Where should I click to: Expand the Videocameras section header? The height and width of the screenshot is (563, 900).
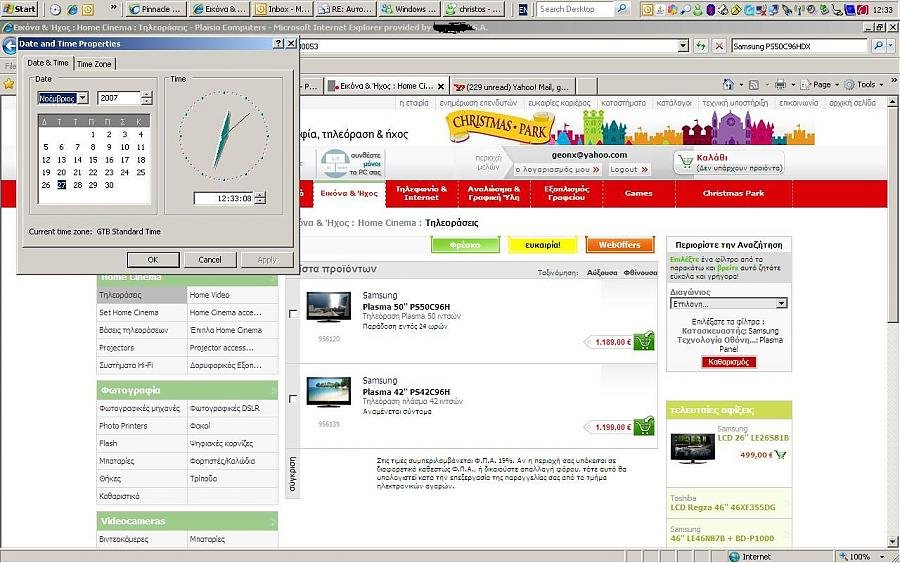(187, 521)
